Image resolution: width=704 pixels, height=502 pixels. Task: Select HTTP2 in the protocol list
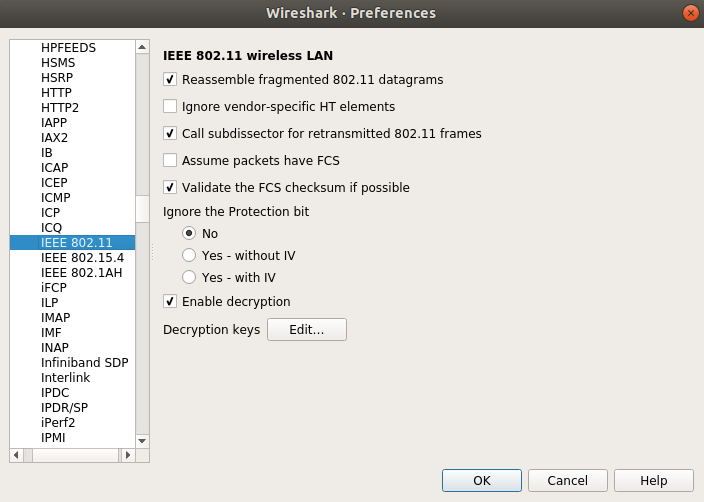pyautogui.click(x=72, y=108)
